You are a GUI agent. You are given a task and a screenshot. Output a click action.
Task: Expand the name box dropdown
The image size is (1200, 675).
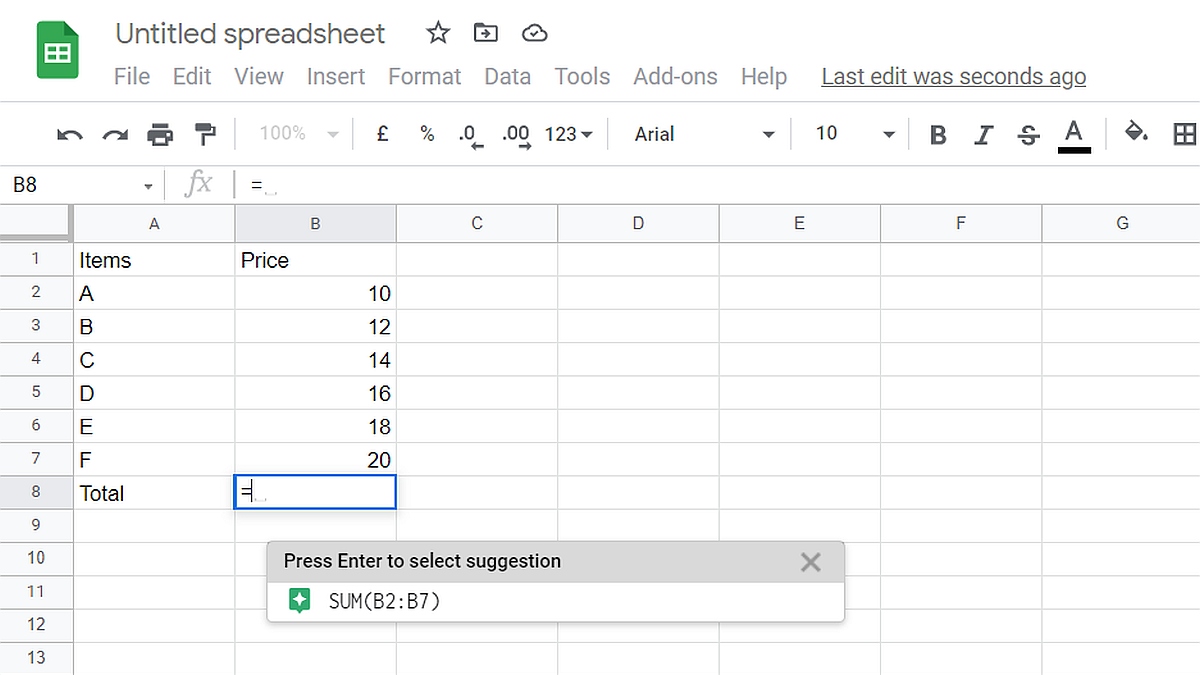(148, 184)
